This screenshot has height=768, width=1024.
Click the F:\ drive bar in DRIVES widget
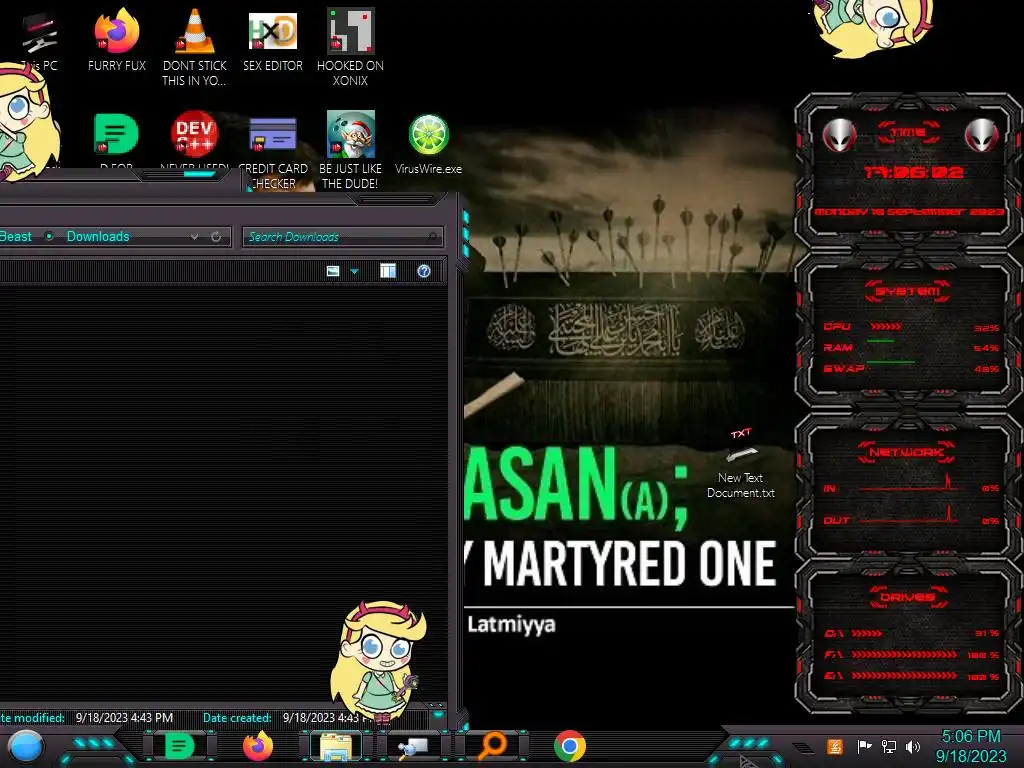tap(904, 654)
